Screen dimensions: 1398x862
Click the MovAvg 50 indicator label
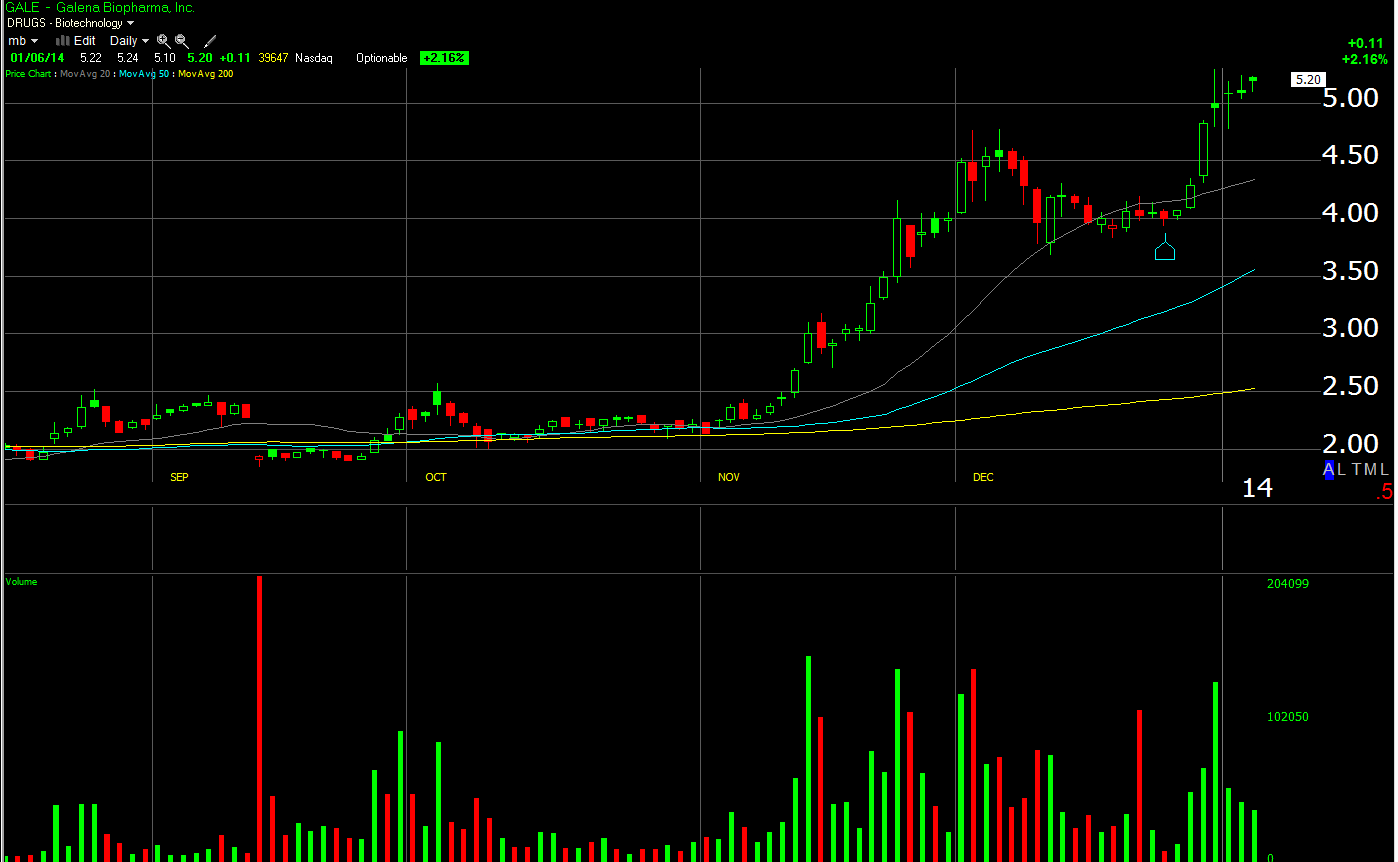143,74
